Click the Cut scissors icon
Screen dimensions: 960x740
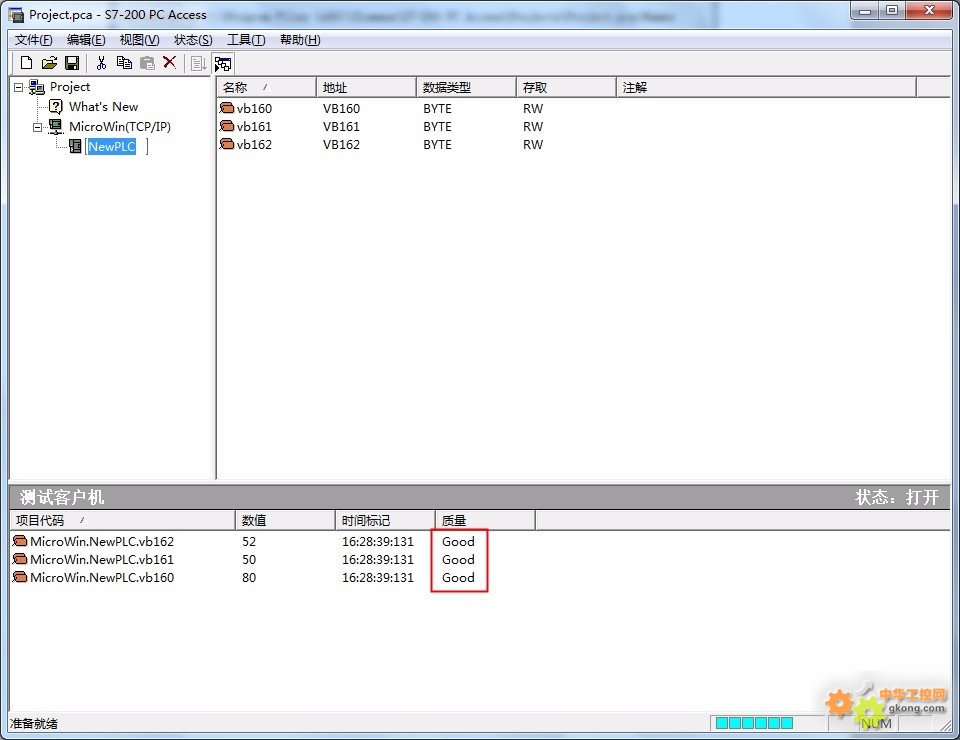click(102, 63)
